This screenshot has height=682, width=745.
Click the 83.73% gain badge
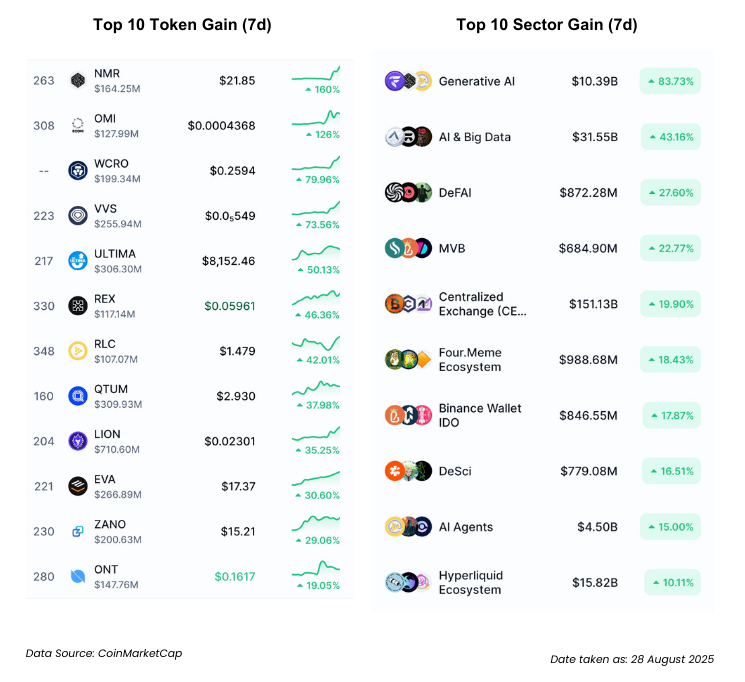(670, 81)
